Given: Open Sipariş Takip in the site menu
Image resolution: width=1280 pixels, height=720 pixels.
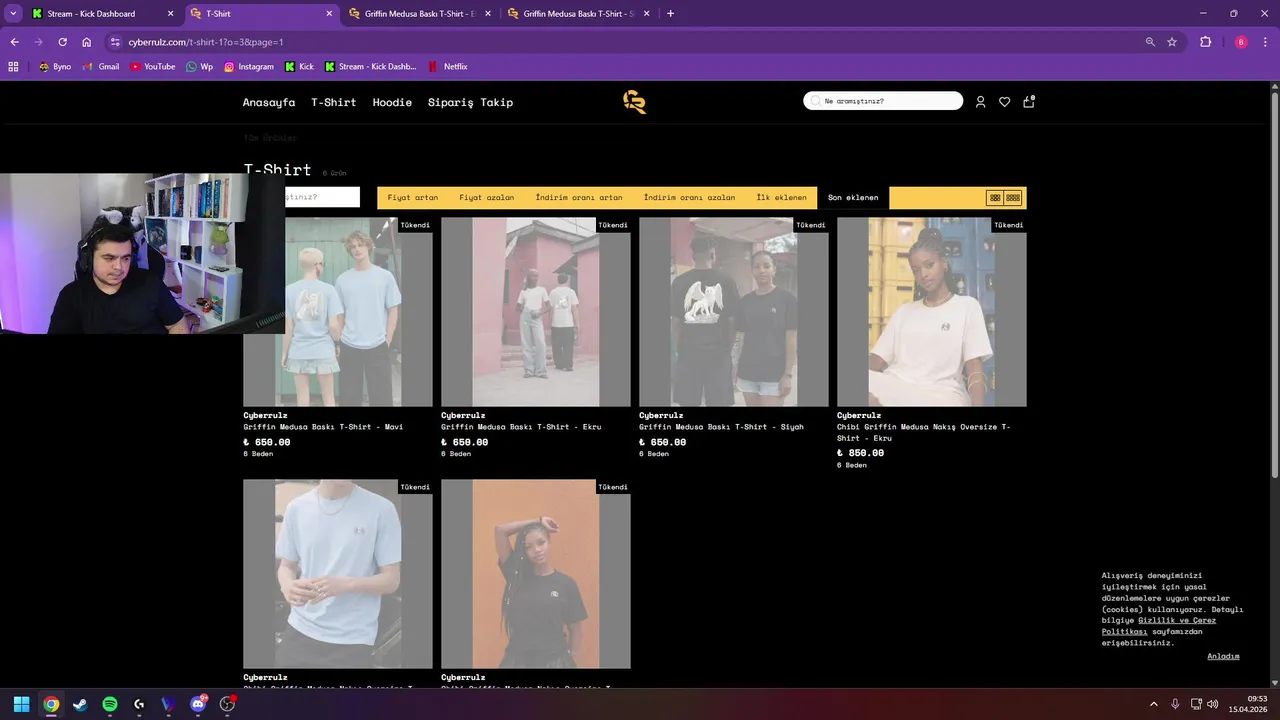Looking at the screenshot, I should coord(470,102).
